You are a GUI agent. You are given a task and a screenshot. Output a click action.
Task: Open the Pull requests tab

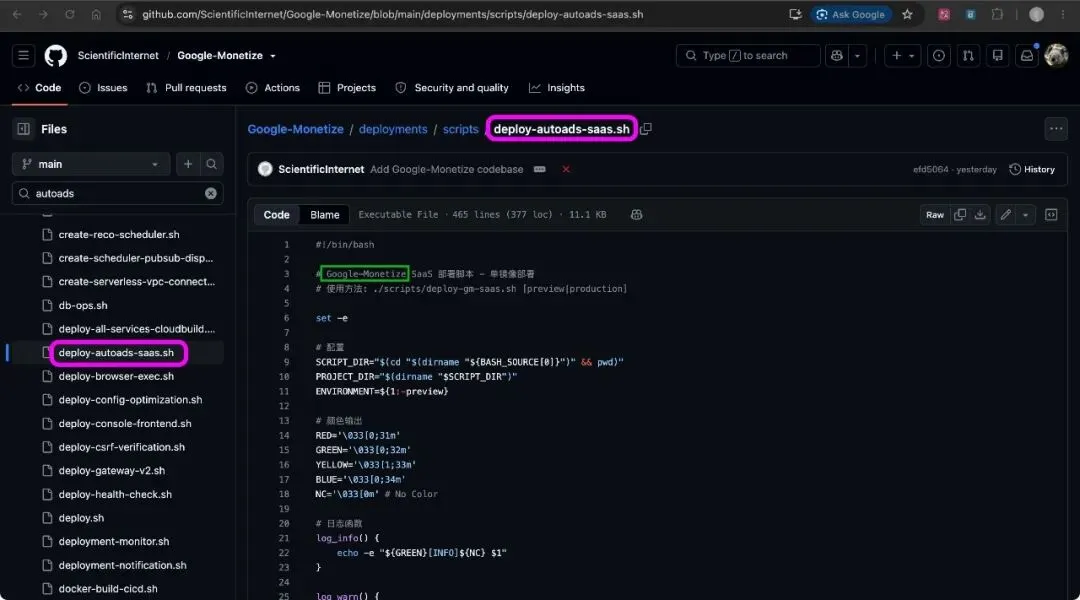coord(187,87)
